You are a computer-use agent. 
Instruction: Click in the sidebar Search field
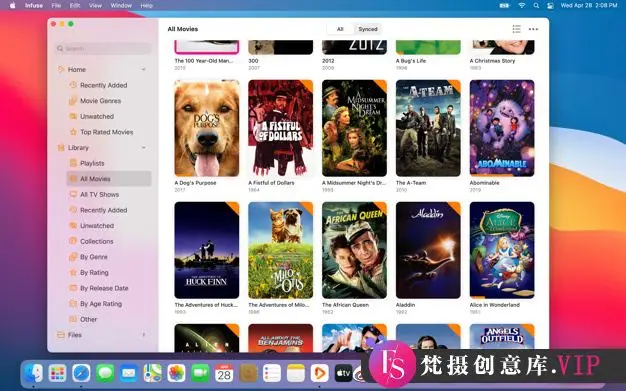103,49
